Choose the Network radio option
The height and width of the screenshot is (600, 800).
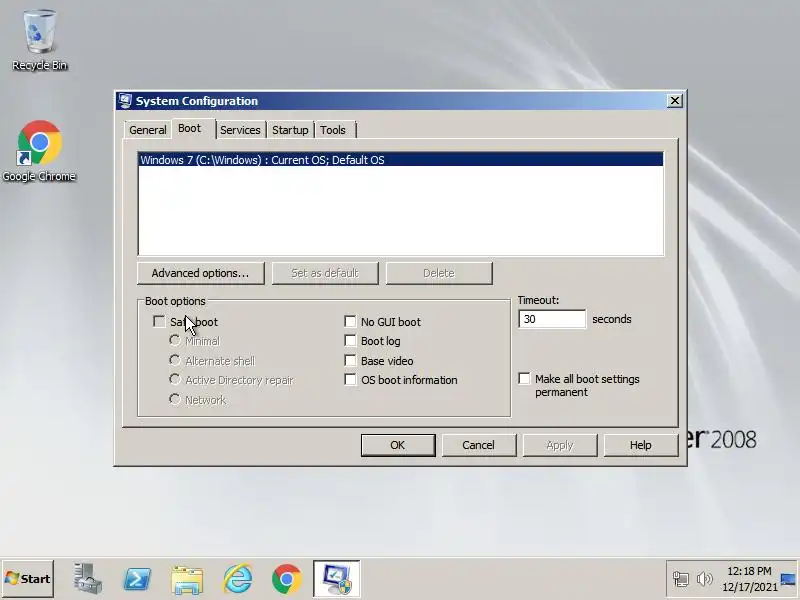click(x=175, y=399)
